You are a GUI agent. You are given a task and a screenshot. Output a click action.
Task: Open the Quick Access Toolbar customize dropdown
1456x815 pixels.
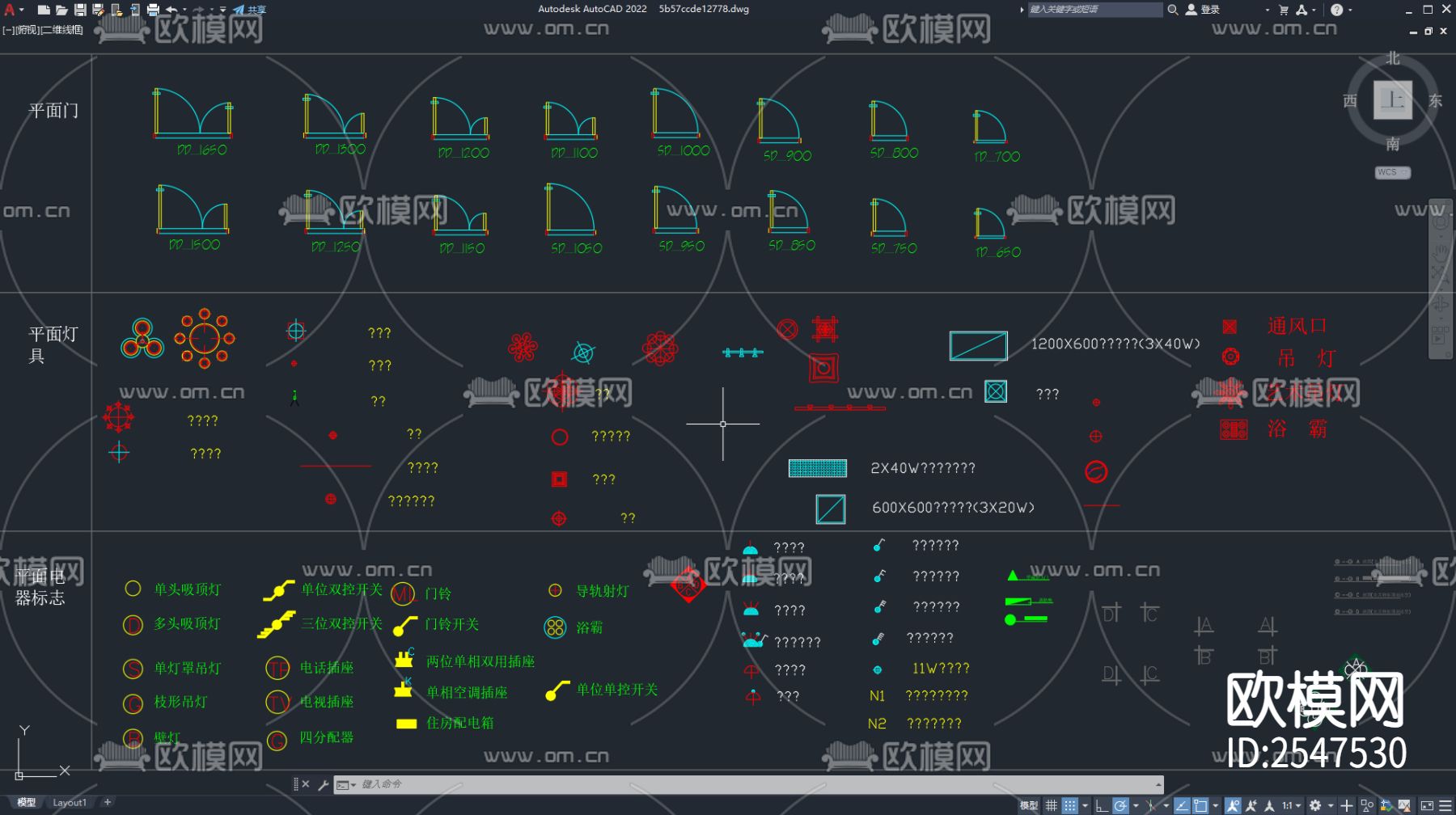222,10
